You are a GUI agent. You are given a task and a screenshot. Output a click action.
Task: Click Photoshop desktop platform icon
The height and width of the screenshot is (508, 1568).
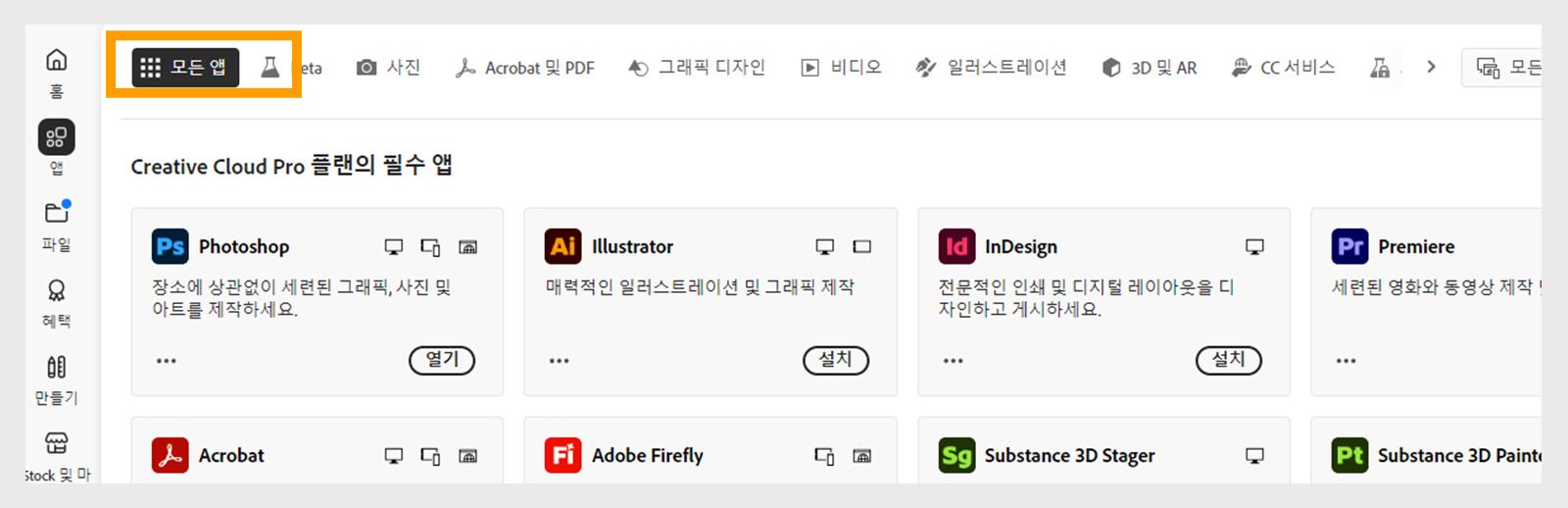(394, 247)
